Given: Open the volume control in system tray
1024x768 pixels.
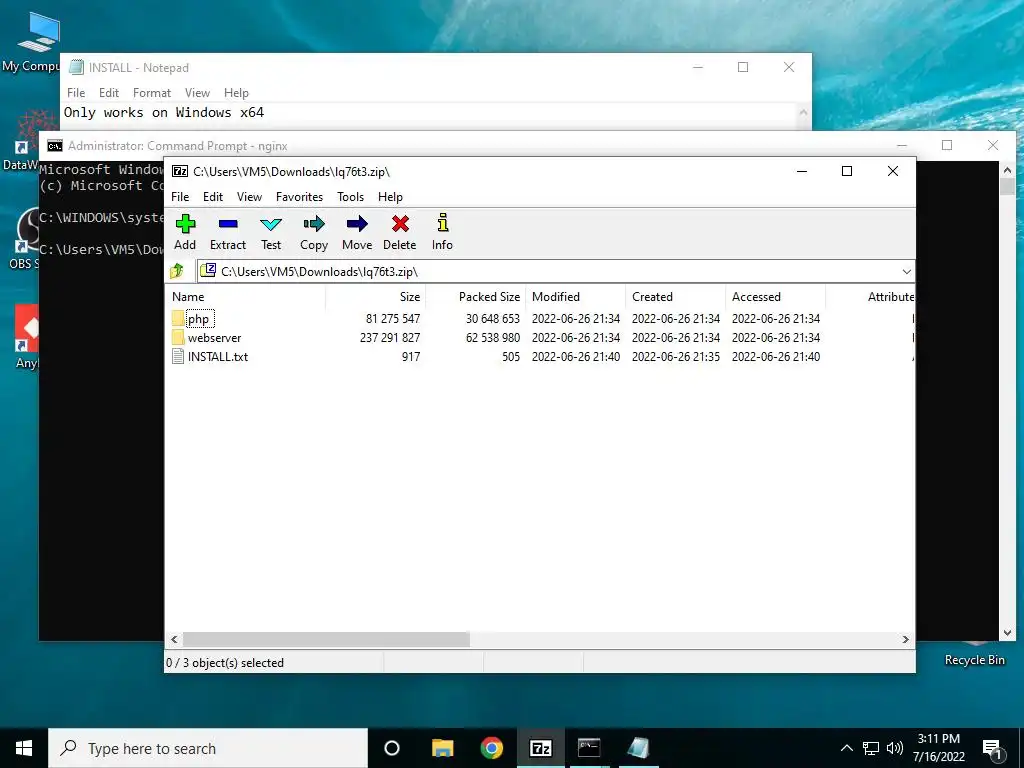Looking at the screenshot, I should click(x=895, y=748).
